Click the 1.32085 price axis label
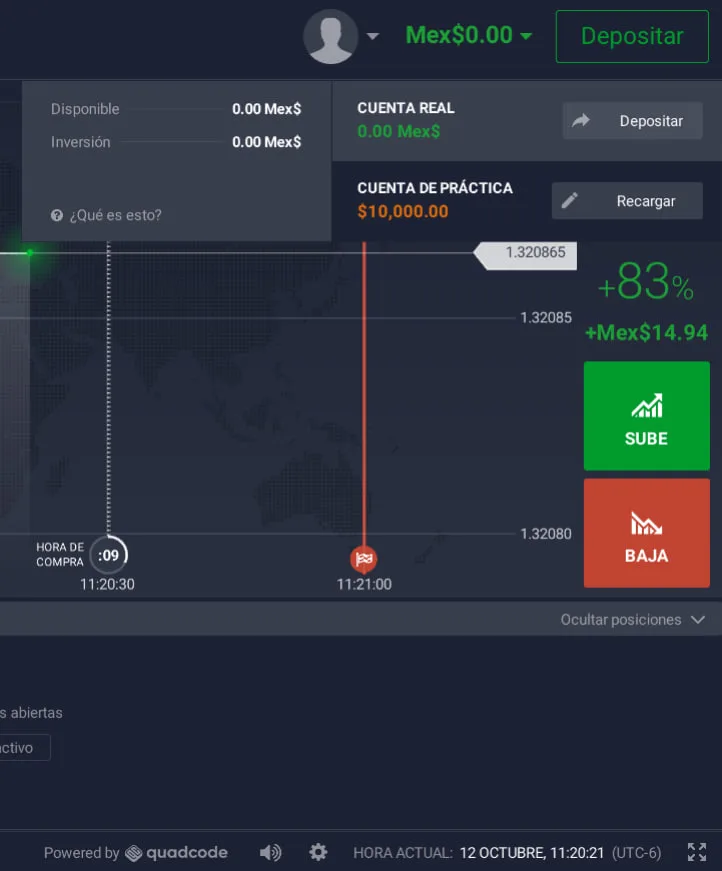The width and height of the screenshot is (722, 871). coord(546,318)
